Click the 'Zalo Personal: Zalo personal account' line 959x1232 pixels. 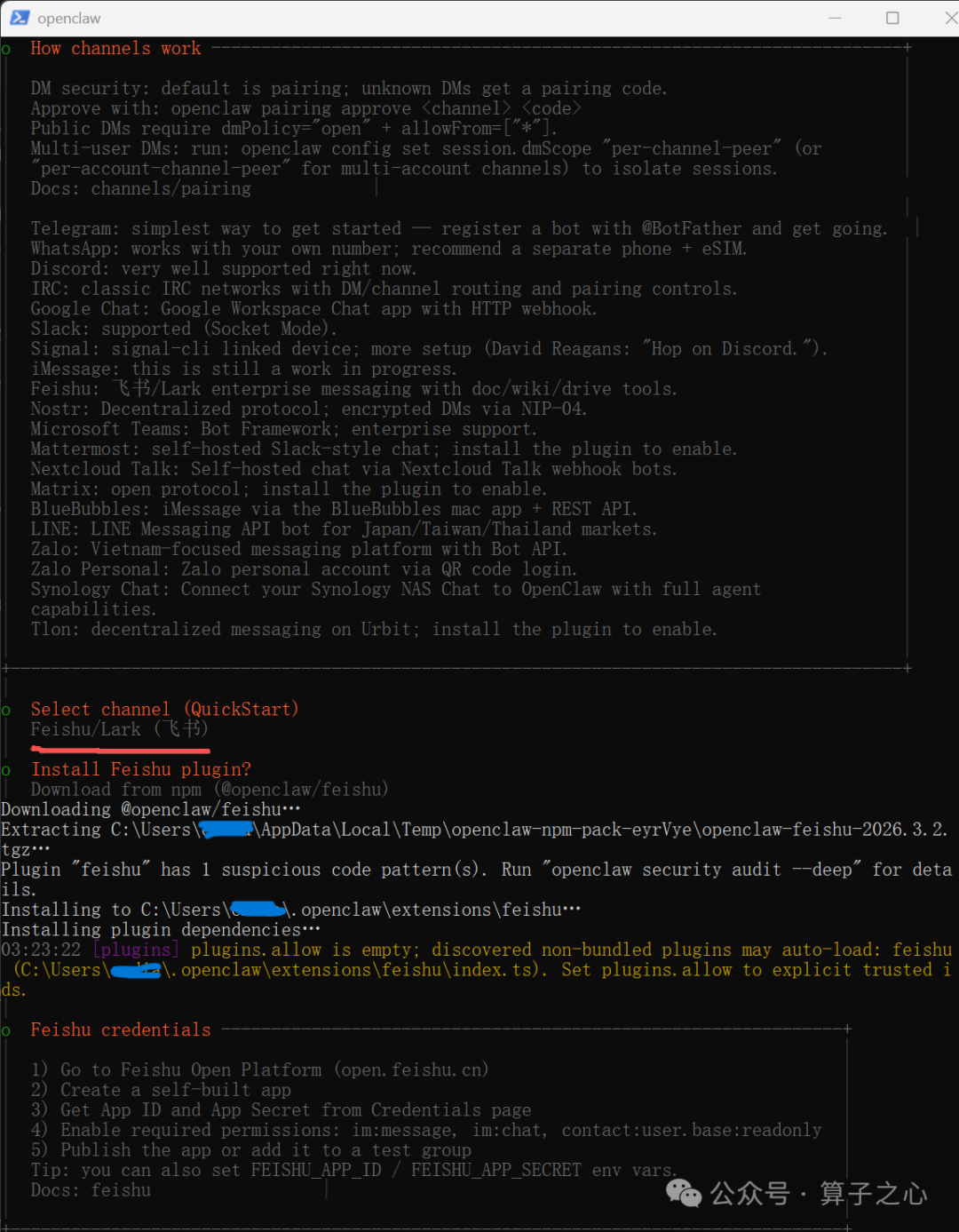pos(304,569)
